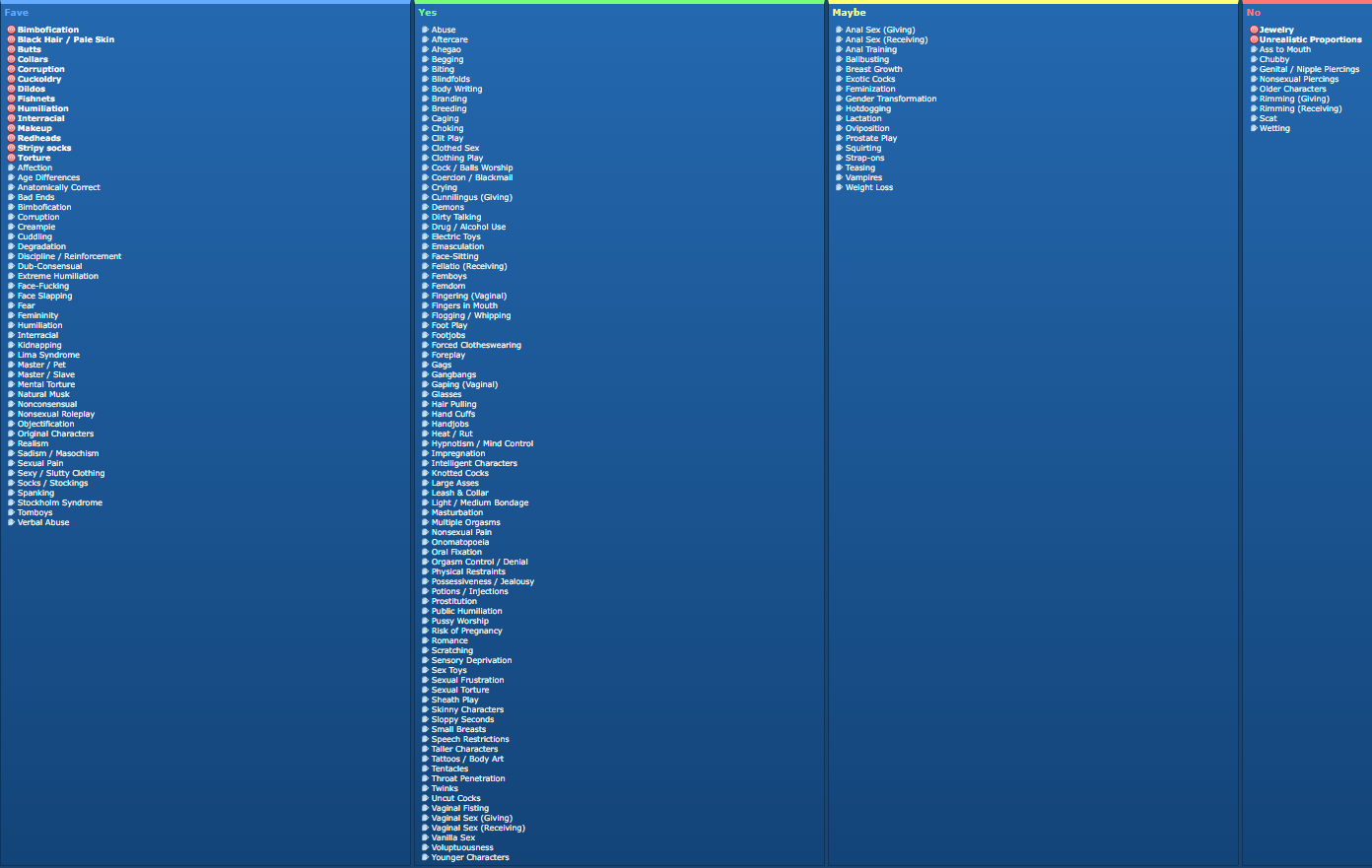Screen dimensions: 1372x868
Task: Click the Tentacles entry
Action: 450,768
